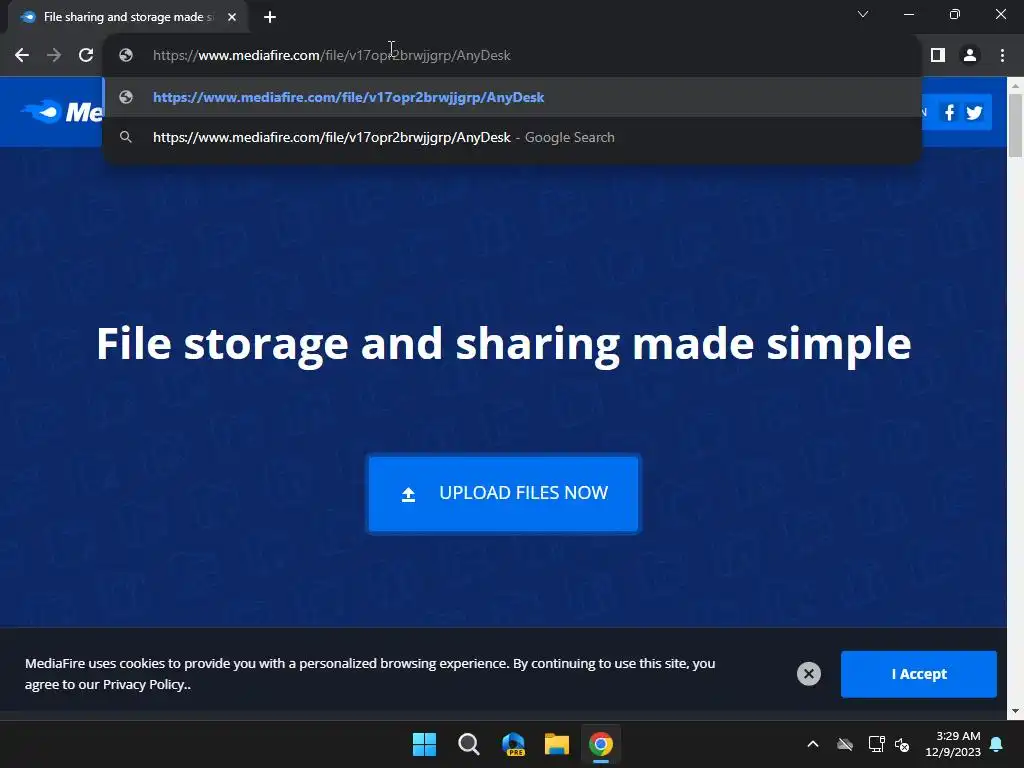Dismiss the cookie banner with X
The height and width of the screenshot is (768, 1024).
point(808,674)
